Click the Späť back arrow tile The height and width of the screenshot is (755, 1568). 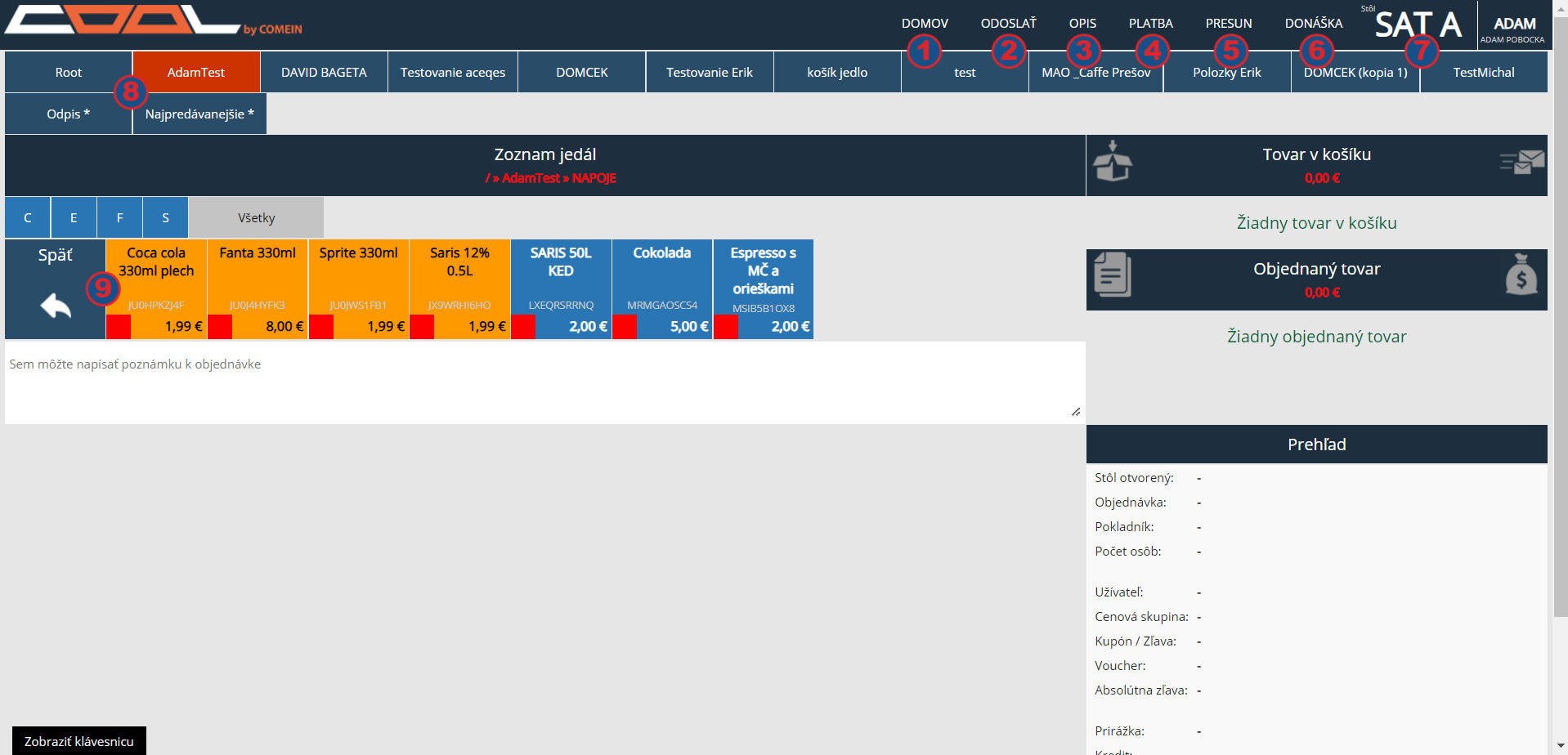(56, 289)
